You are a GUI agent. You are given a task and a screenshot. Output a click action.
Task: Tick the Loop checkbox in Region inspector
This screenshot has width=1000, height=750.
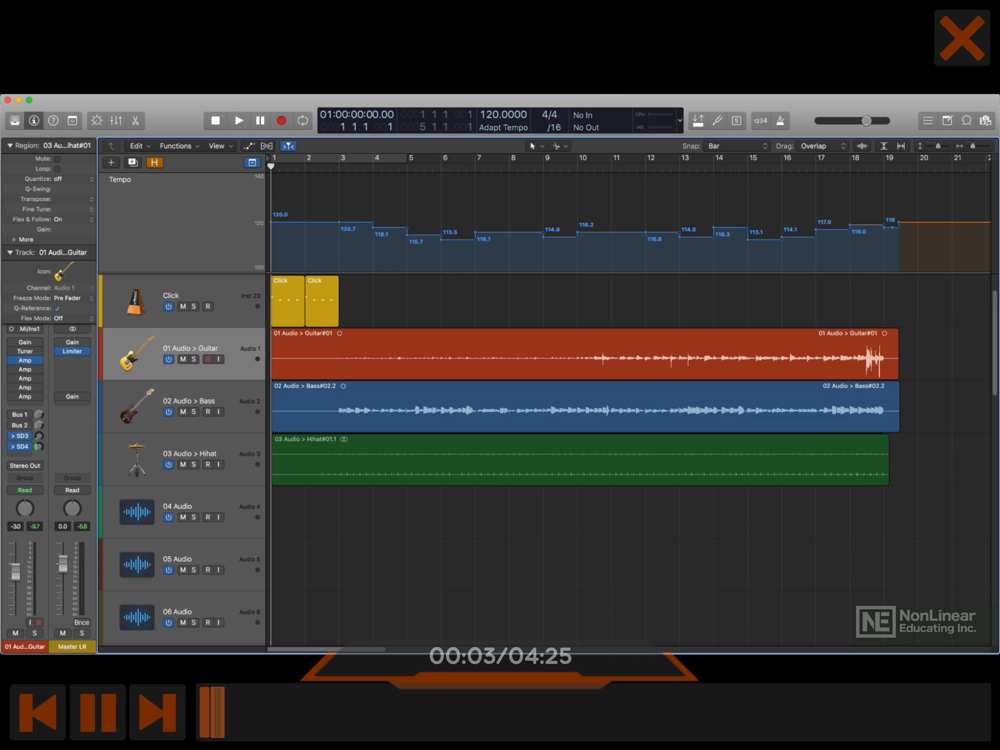click(57, 168)
